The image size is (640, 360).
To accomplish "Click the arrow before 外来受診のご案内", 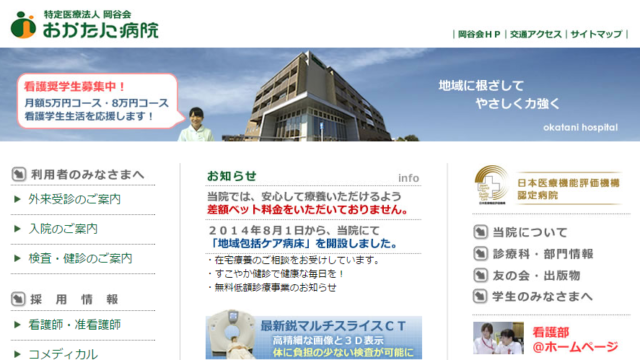I will click(x=17, y=199).
